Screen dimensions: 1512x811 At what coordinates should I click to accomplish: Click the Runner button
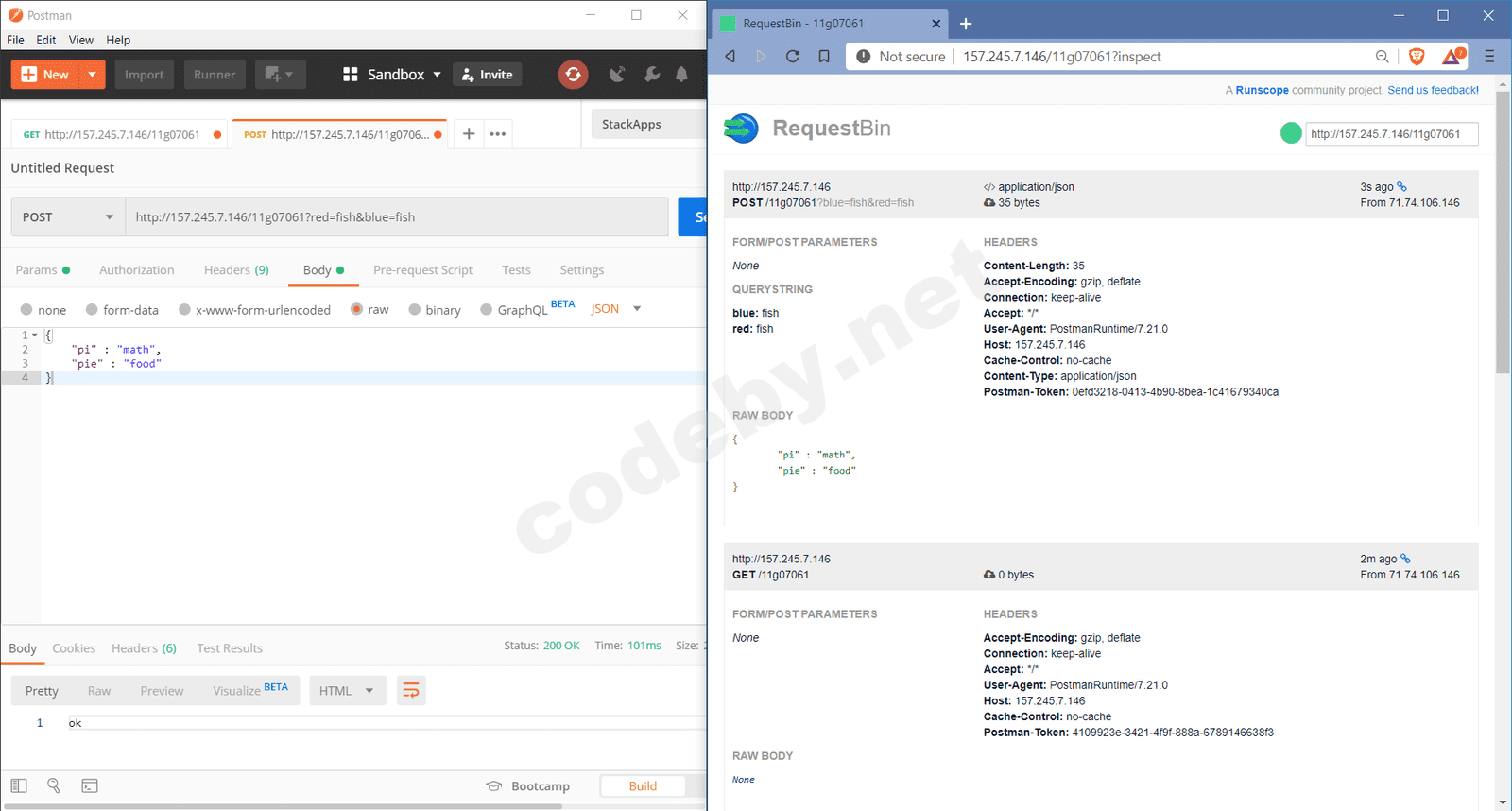click(x=215, y=74)
